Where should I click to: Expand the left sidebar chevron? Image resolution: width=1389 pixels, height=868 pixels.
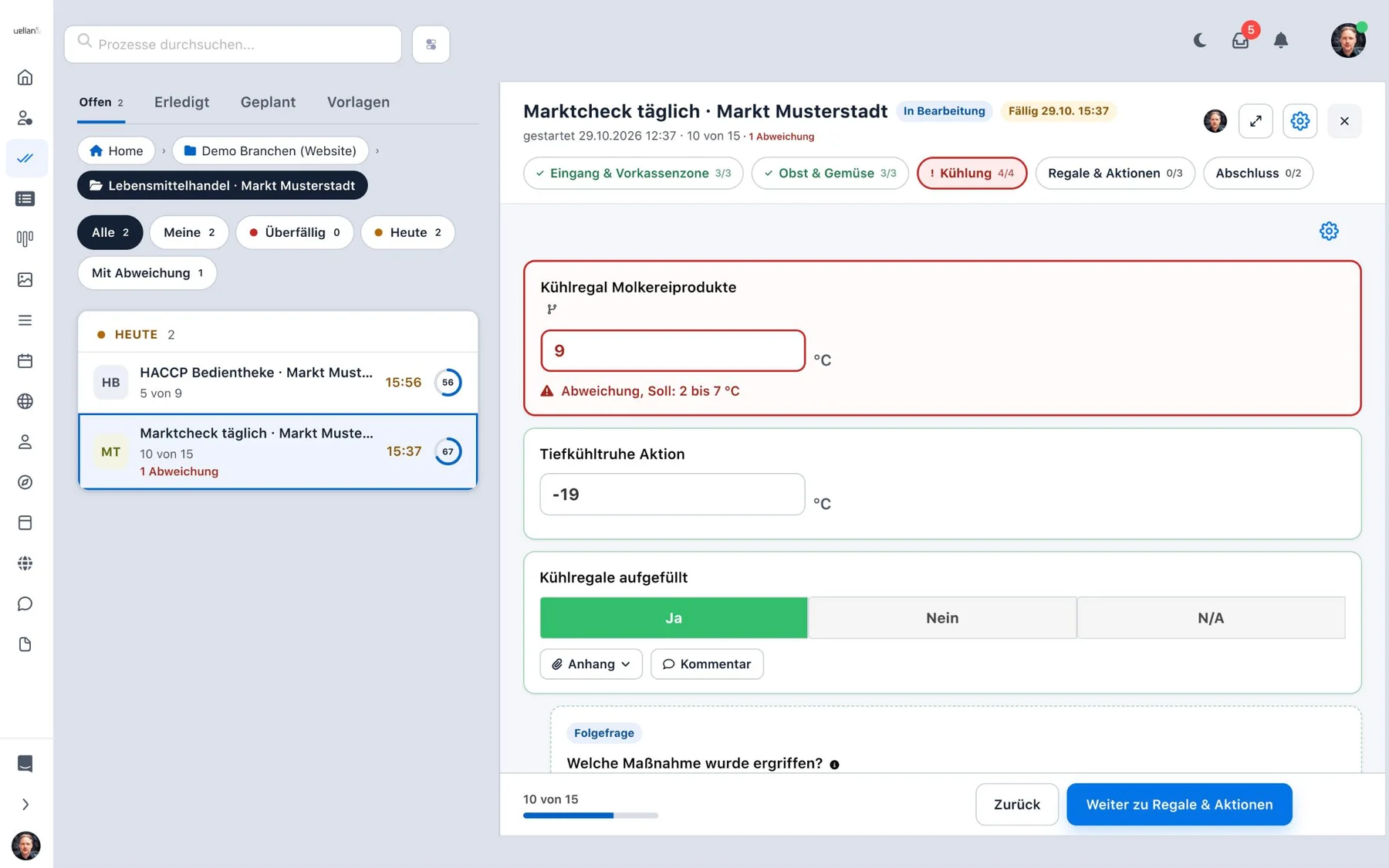[x=25, y=804]
